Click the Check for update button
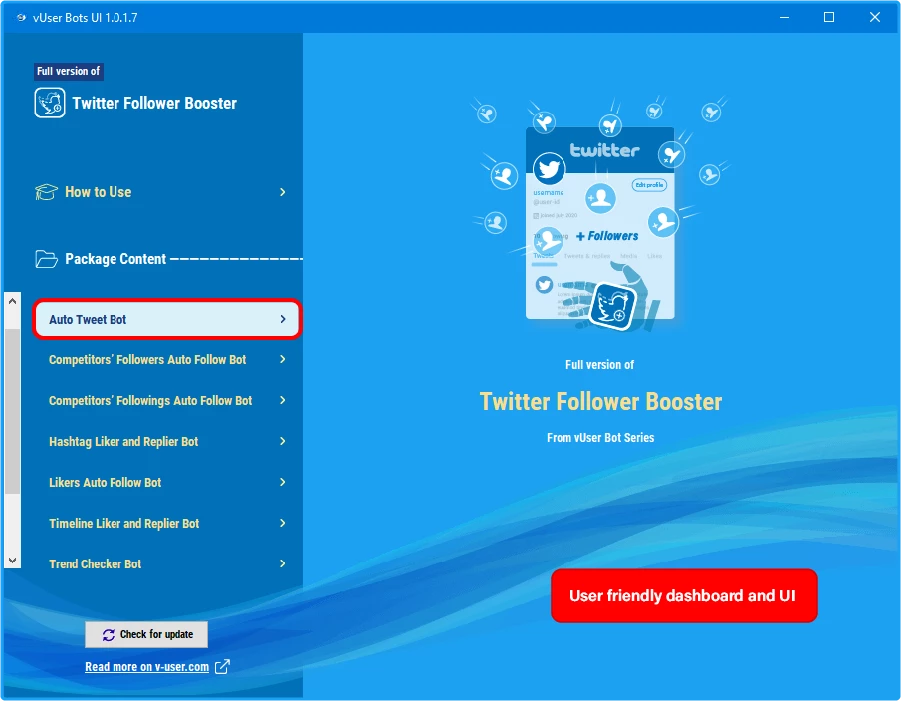This screenshot has width=901, height=701. tap(147, 634)
